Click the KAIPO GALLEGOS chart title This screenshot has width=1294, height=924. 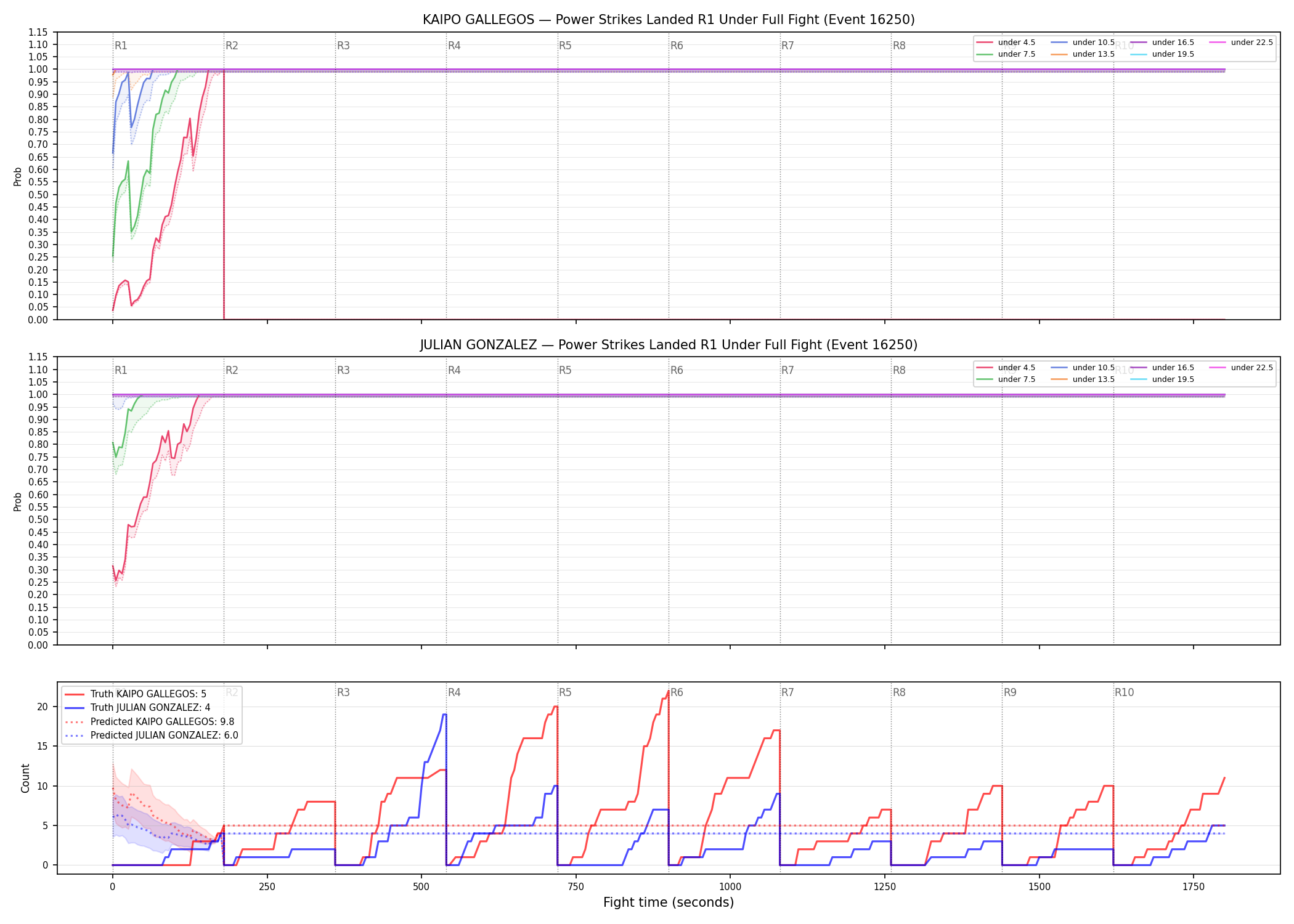(x=669, y=20)
